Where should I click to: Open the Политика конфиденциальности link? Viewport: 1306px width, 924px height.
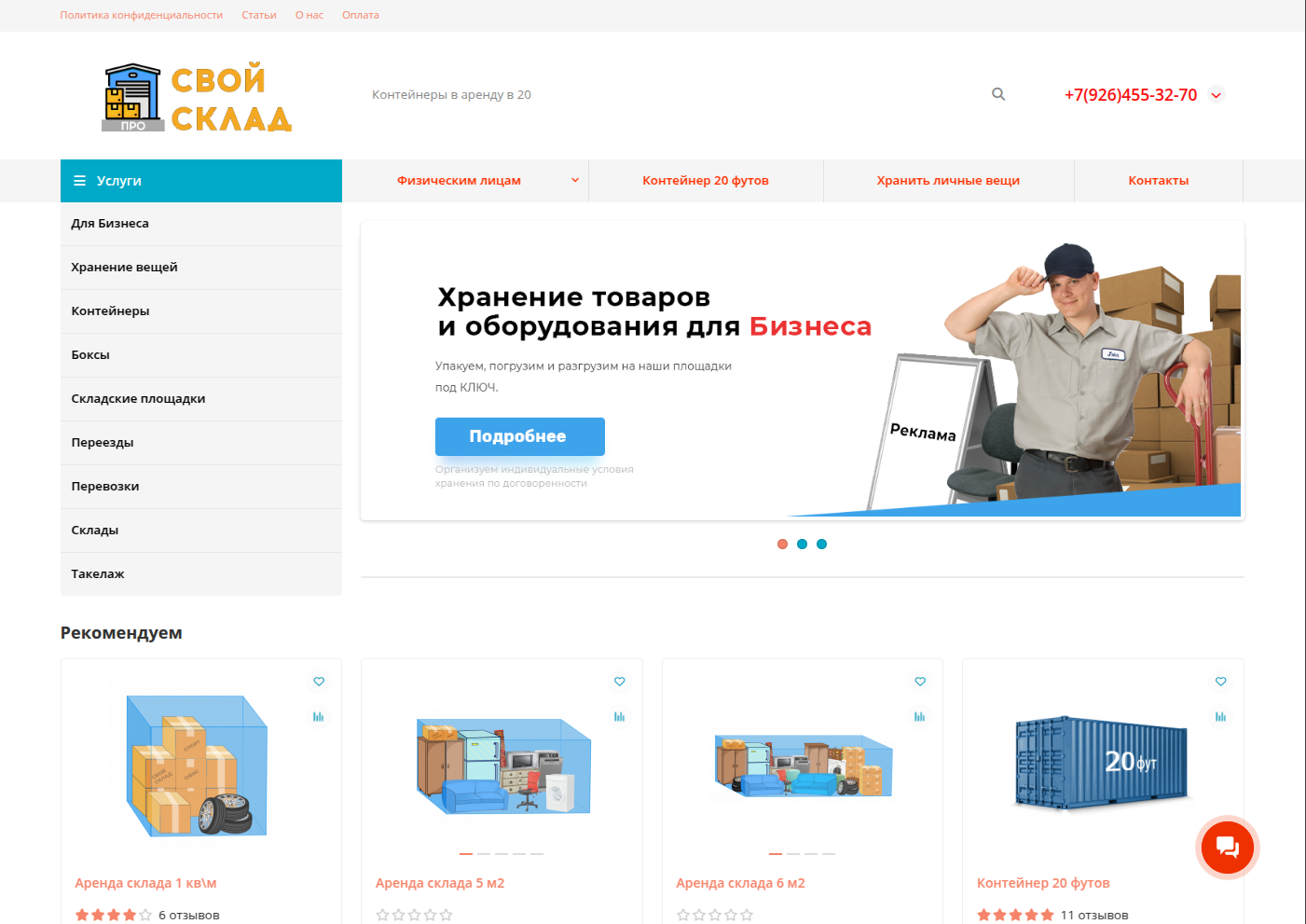142,15
